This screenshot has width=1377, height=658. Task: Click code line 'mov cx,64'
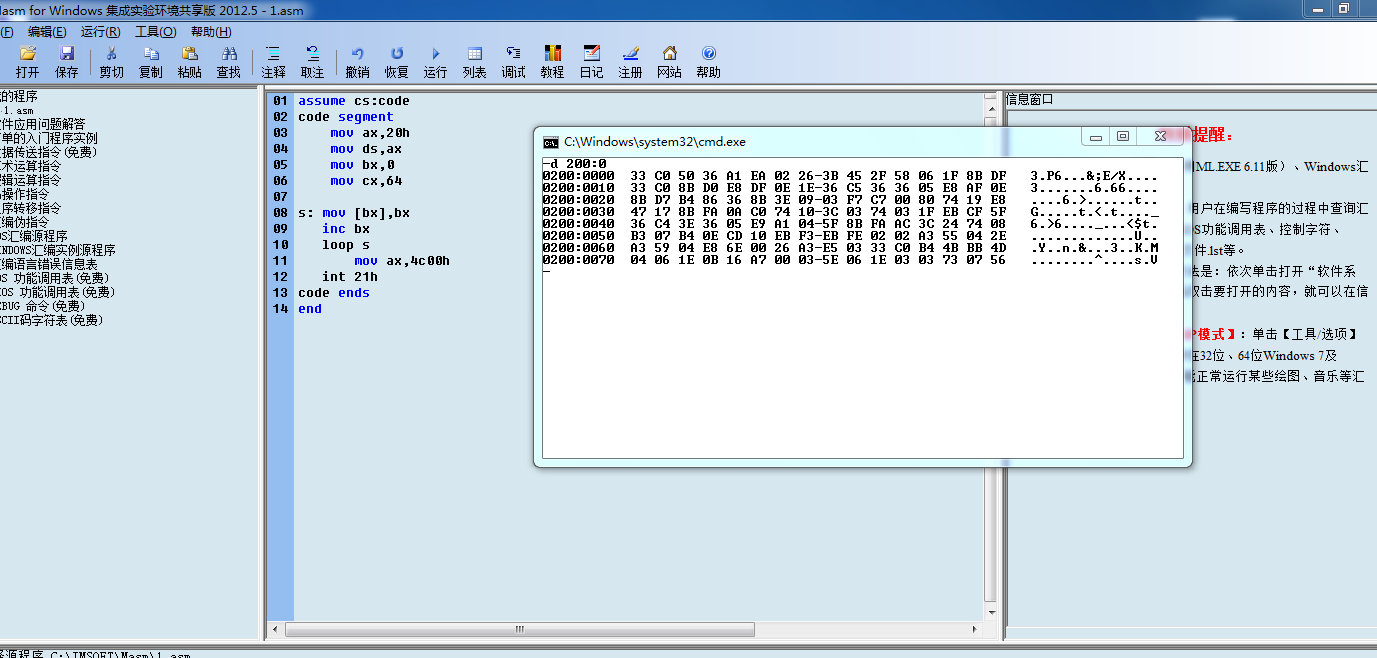click(x=366, y=181)
